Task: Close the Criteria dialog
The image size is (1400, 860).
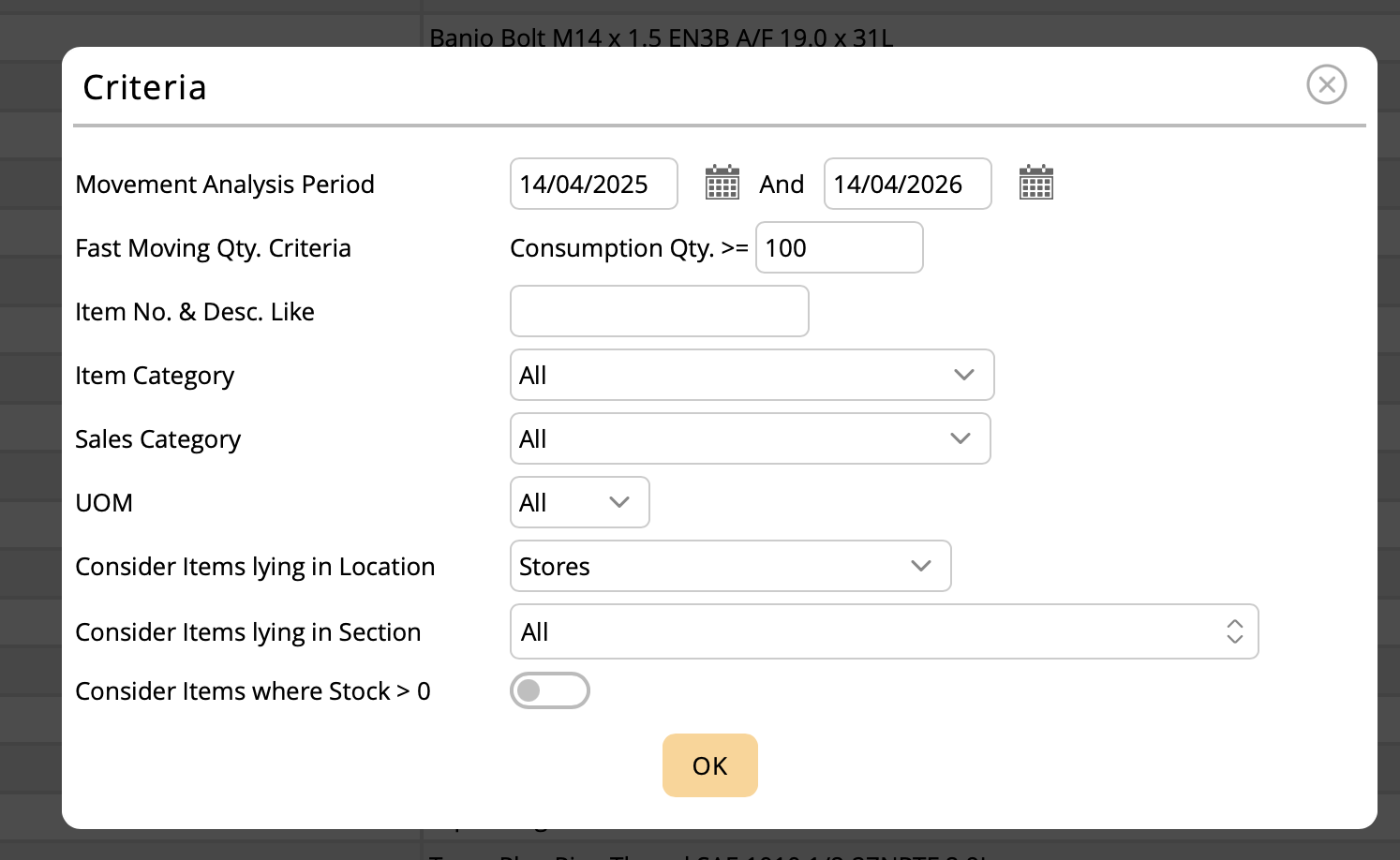Action: tap(1326, 84)
